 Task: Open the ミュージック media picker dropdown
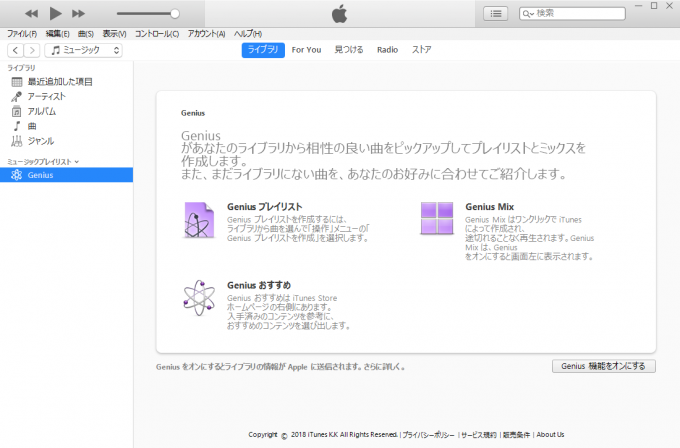(83, 50)
